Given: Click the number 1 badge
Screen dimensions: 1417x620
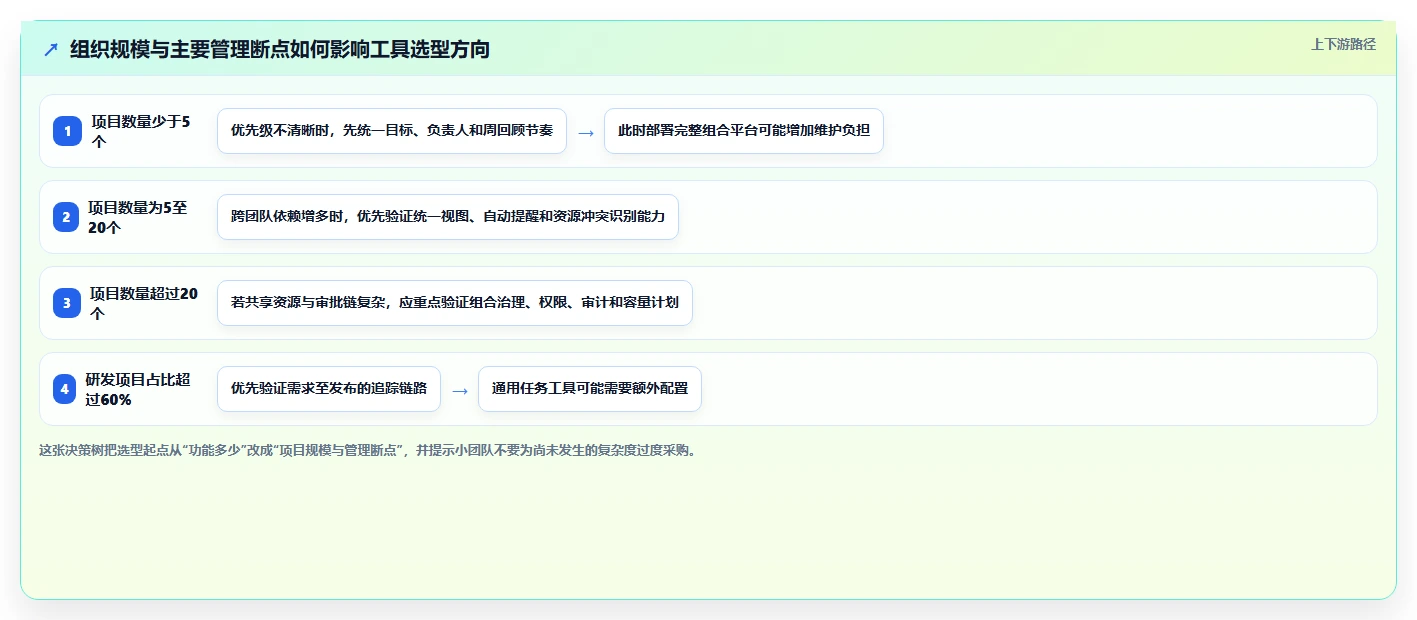Looking at the screenshot, I should coord(67,131).
